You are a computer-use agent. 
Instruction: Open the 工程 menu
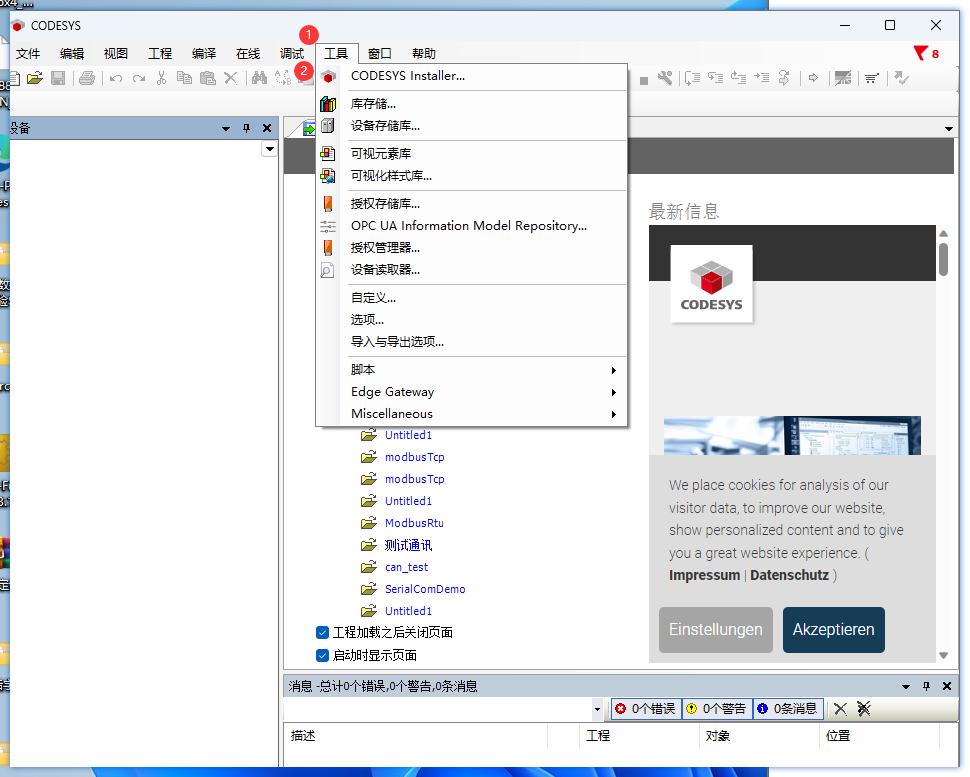[160, 54]
